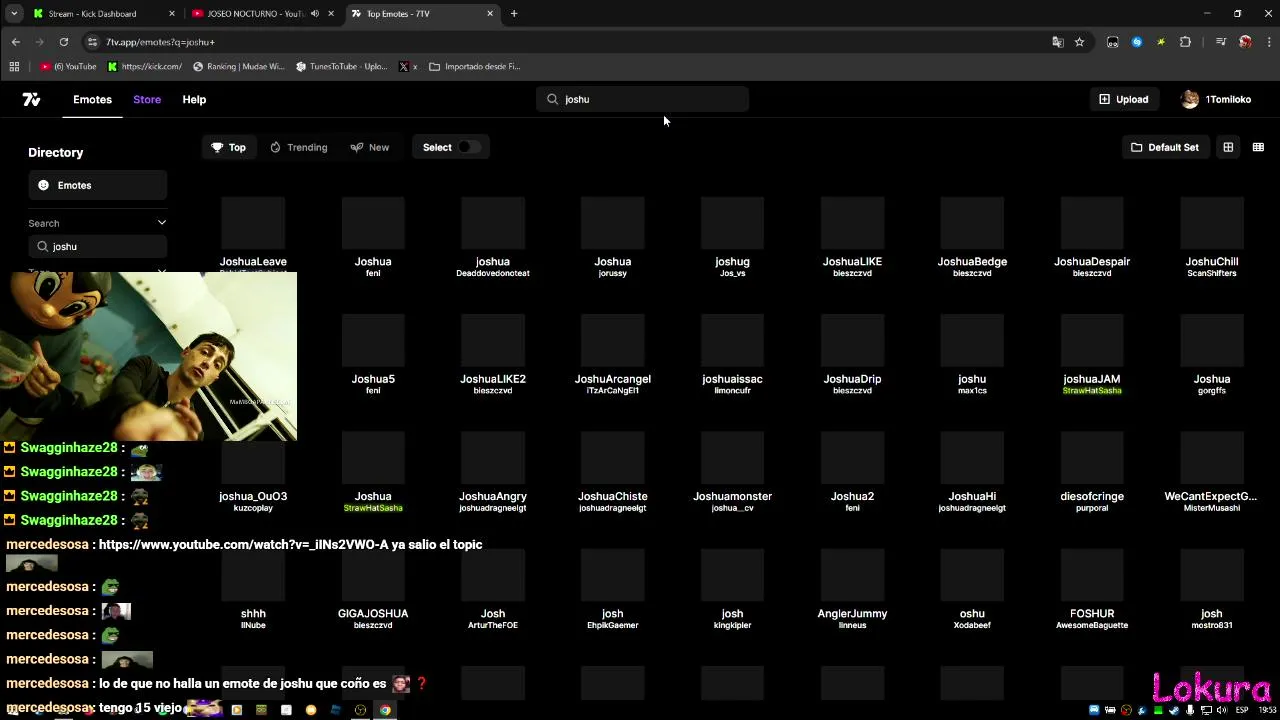Open the FOSHUR emote card

[1092, 589]
